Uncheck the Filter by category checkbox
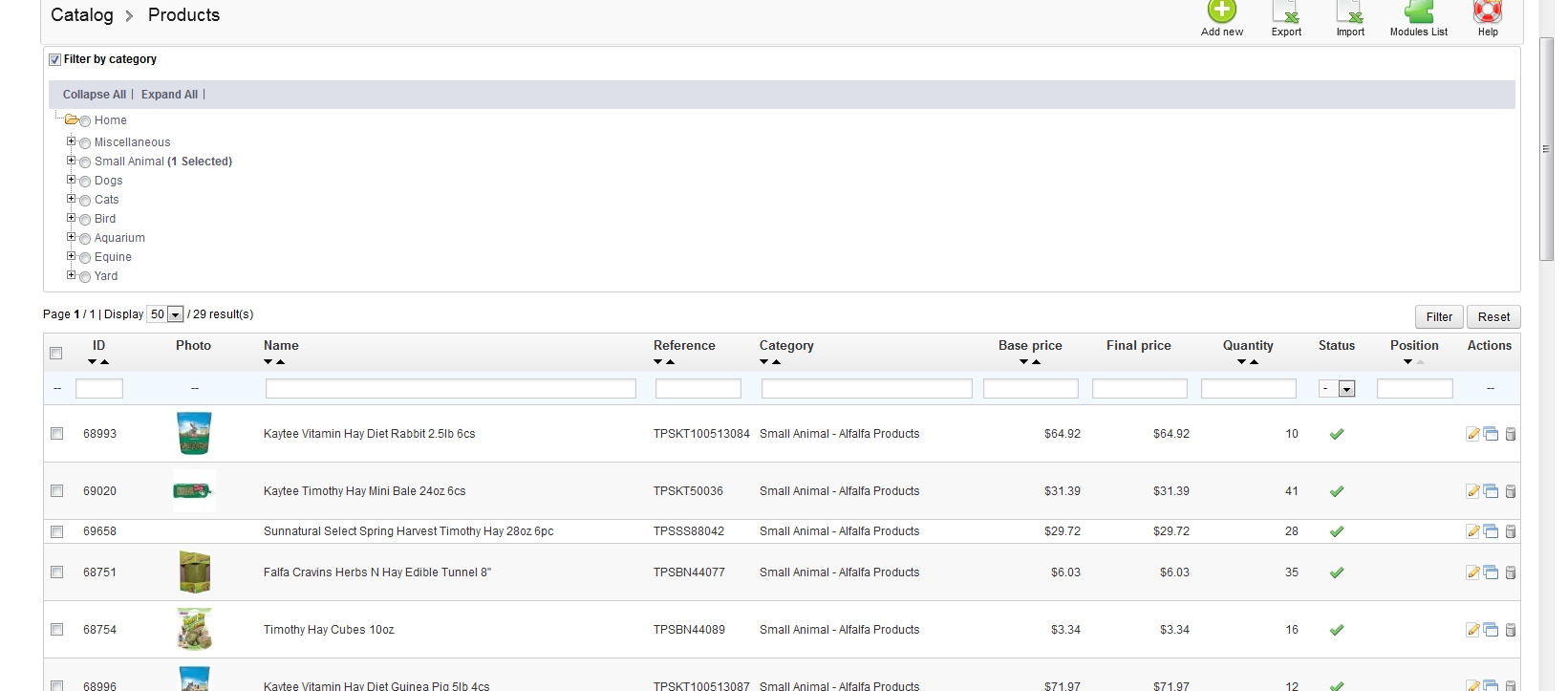The image size is (1568, 691). [x=54, y=59]
